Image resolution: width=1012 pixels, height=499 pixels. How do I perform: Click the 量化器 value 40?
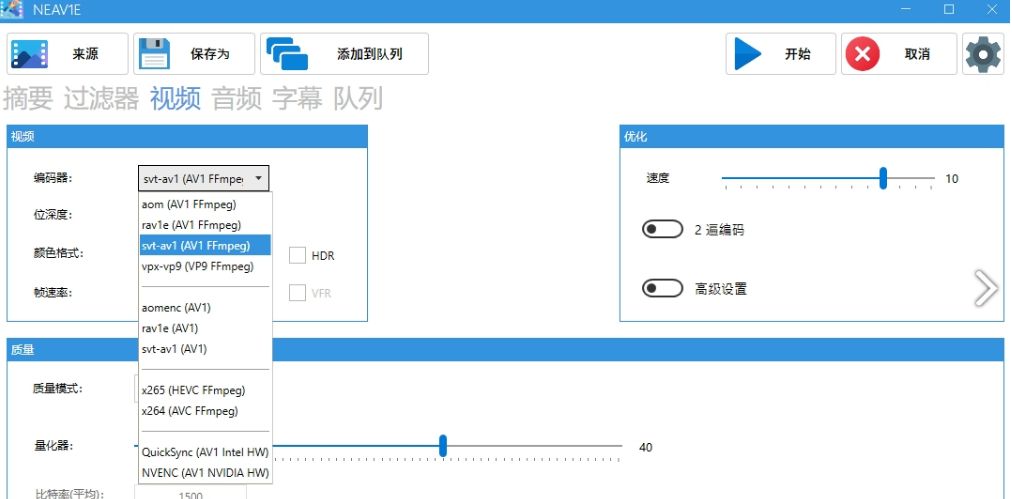click(x=645, y=447)
